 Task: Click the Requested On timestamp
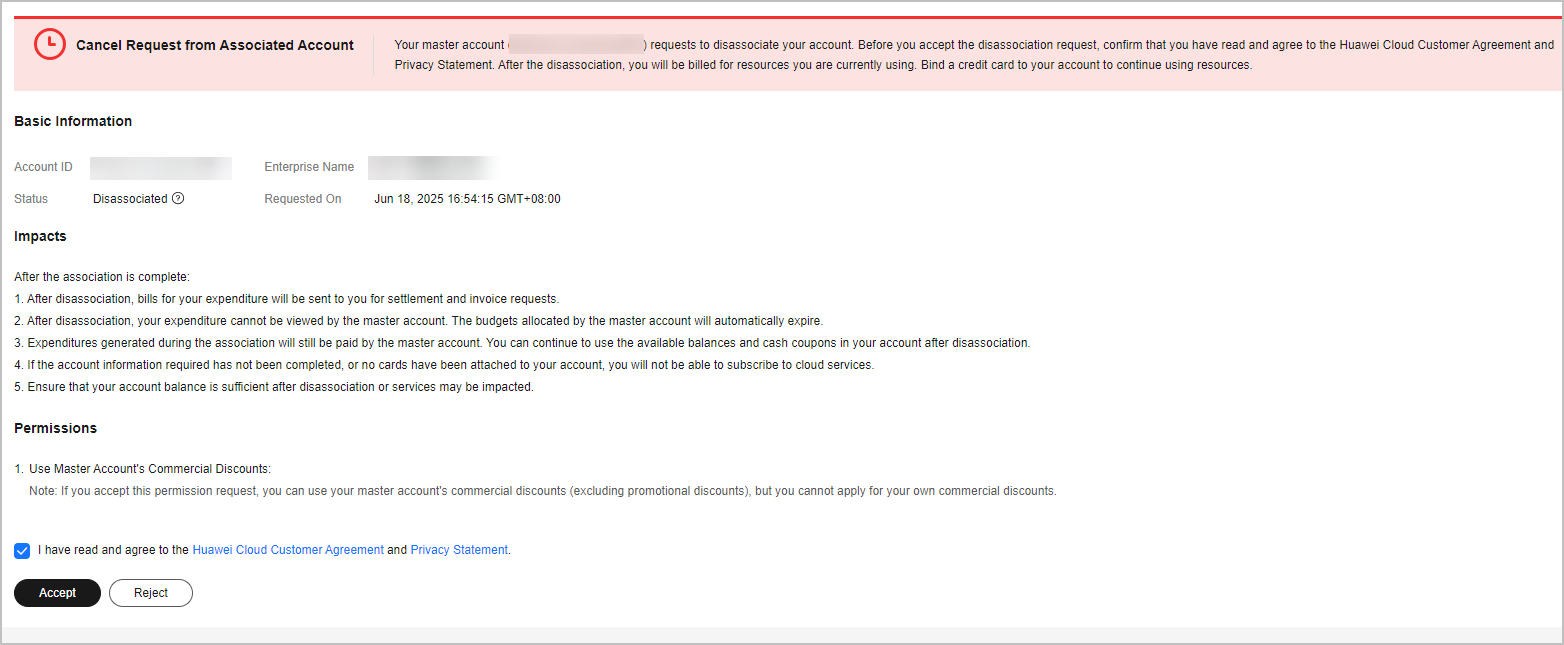467,199
